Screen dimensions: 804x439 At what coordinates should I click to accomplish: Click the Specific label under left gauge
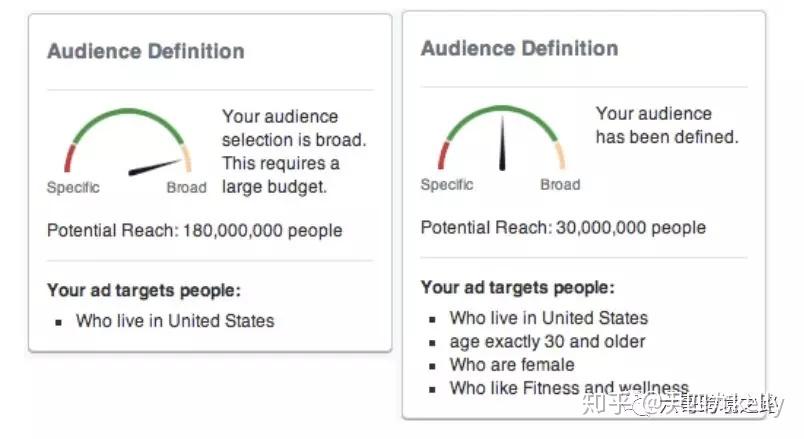tap(73, 187)
